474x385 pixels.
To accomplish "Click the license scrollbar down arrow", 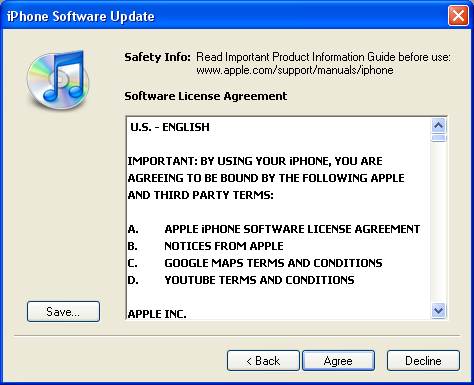I will click(438, 311).
